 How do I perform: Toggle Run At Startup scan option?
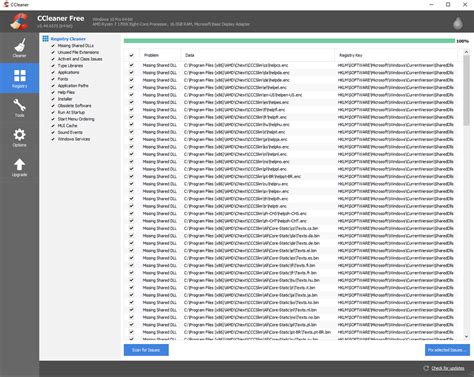pos(53,112)
